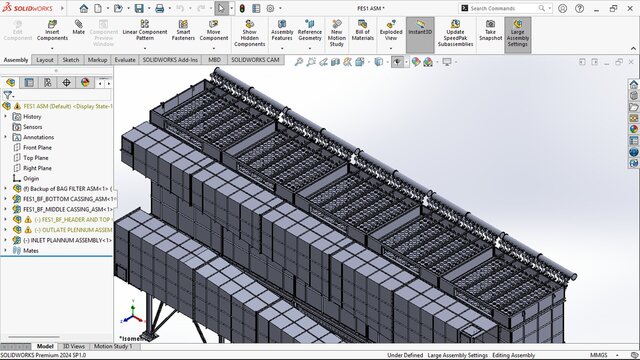Image resolution: width=640 pixels, height=360 pixels.
Task: Open the ConfigurationManager tab
Action: [x=47, y=82]
